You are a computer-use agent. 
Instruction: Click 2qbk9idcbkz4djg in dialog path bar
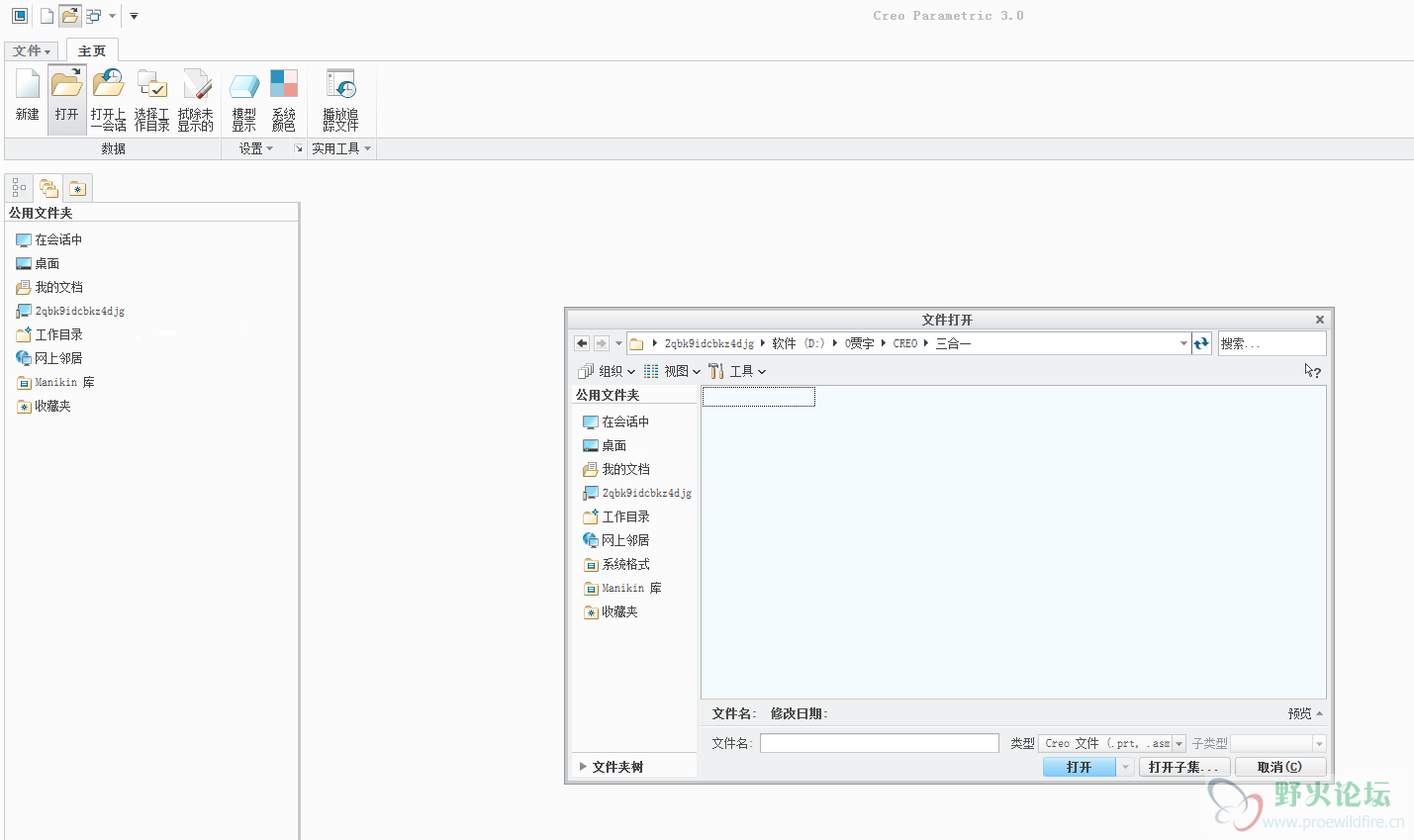coord(708,343)
